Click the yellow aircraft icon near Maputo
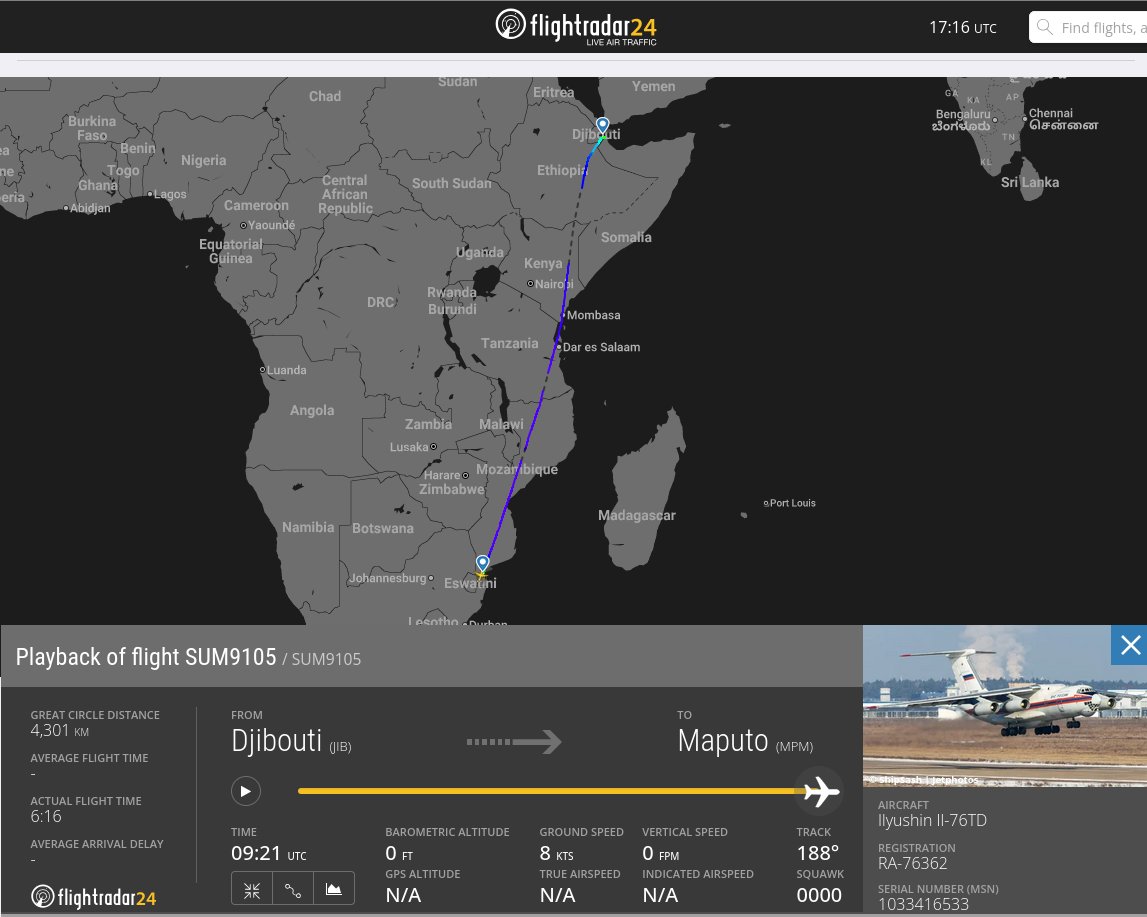This screenshot has width=1147, height=917. [x=481, y=576]
